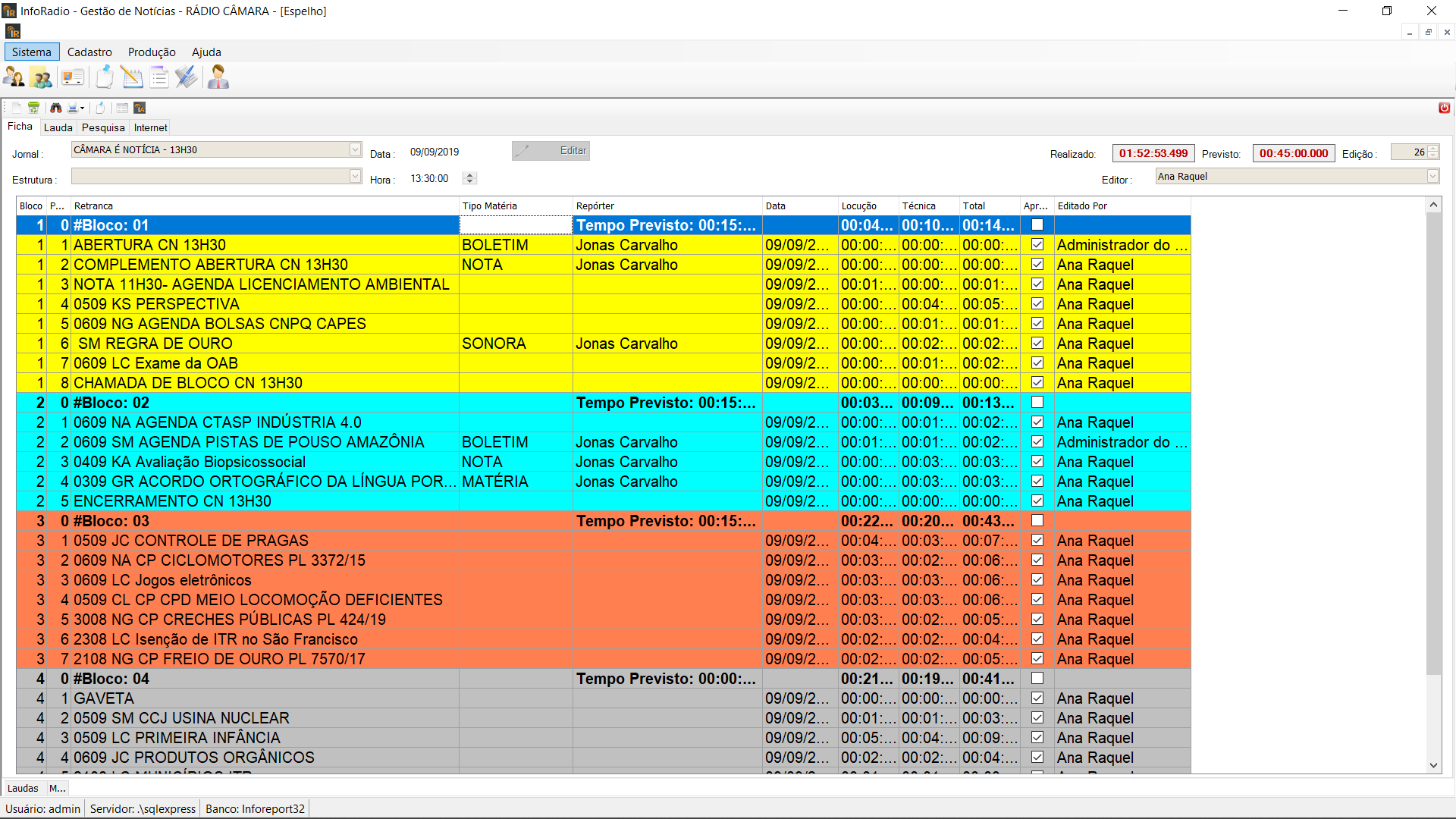Click the binoculars search icon
The height and width of the screenshot is (819, 1456).
point(55,108)
